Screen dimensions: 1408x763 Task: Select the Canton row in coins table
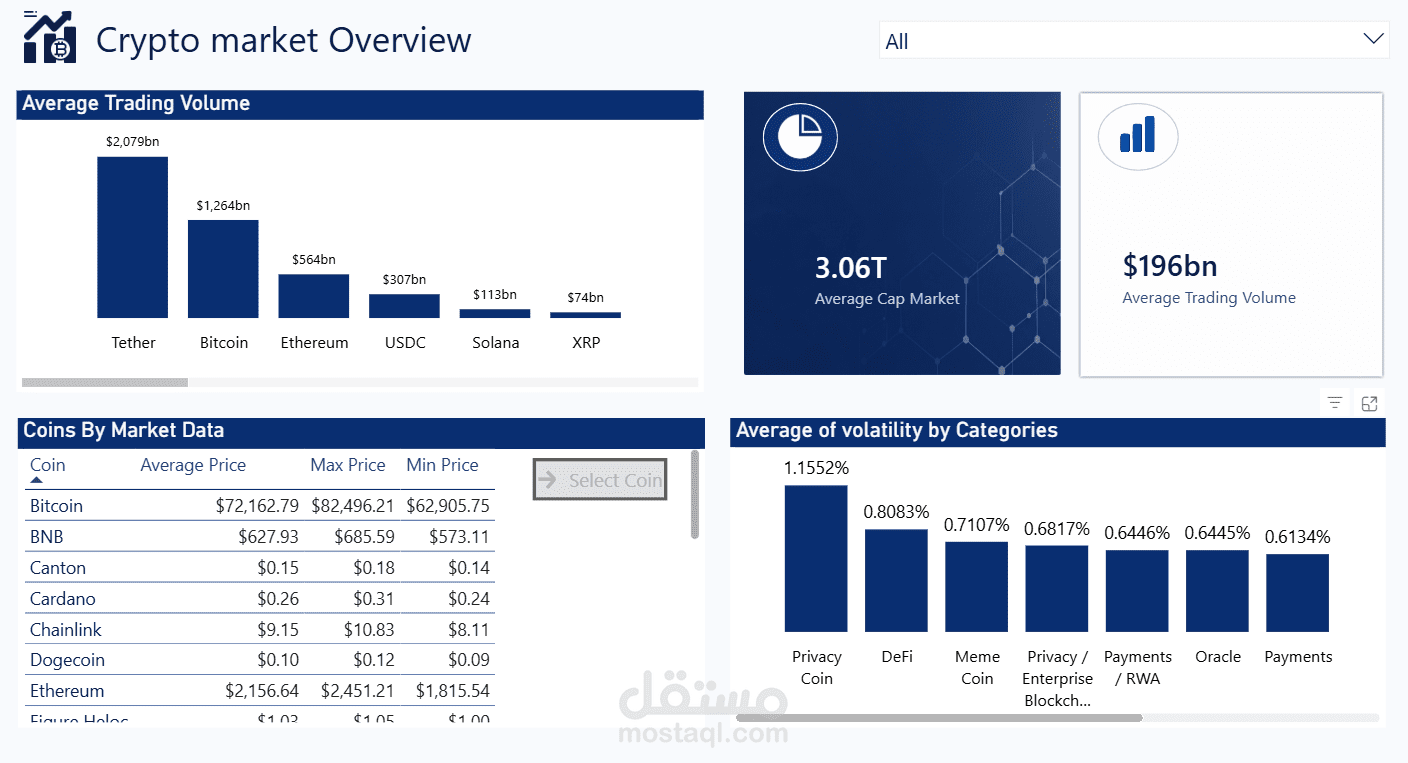coord(260,568)
